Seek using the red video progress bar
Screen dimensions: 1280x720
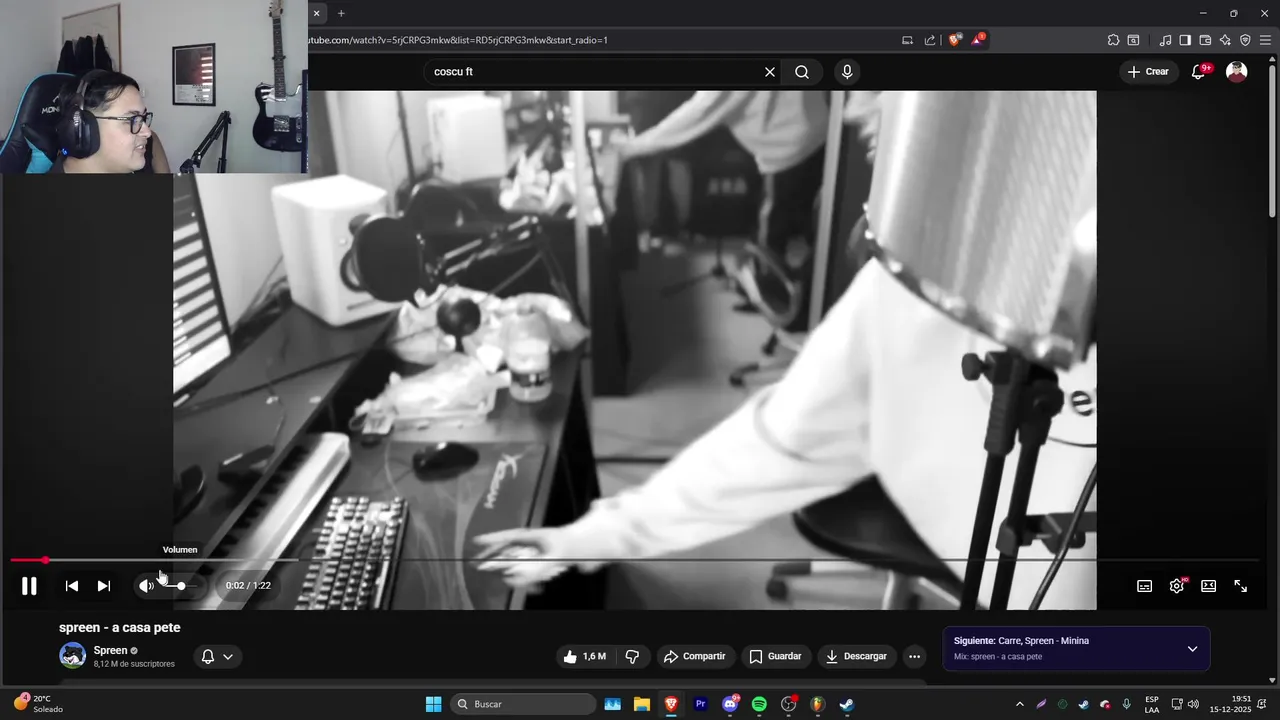pos(634,560)
